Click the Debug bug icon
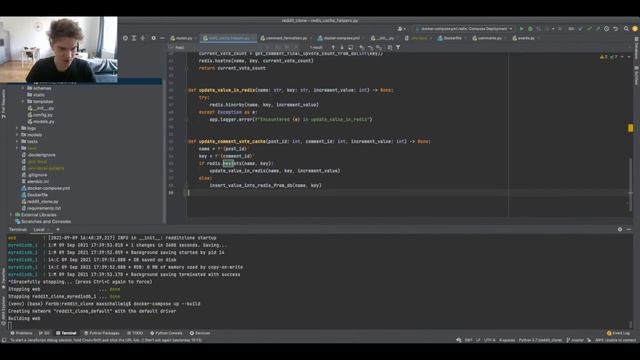Image resolution: width=640 pixels, height=360 pixels. (530, 29)
